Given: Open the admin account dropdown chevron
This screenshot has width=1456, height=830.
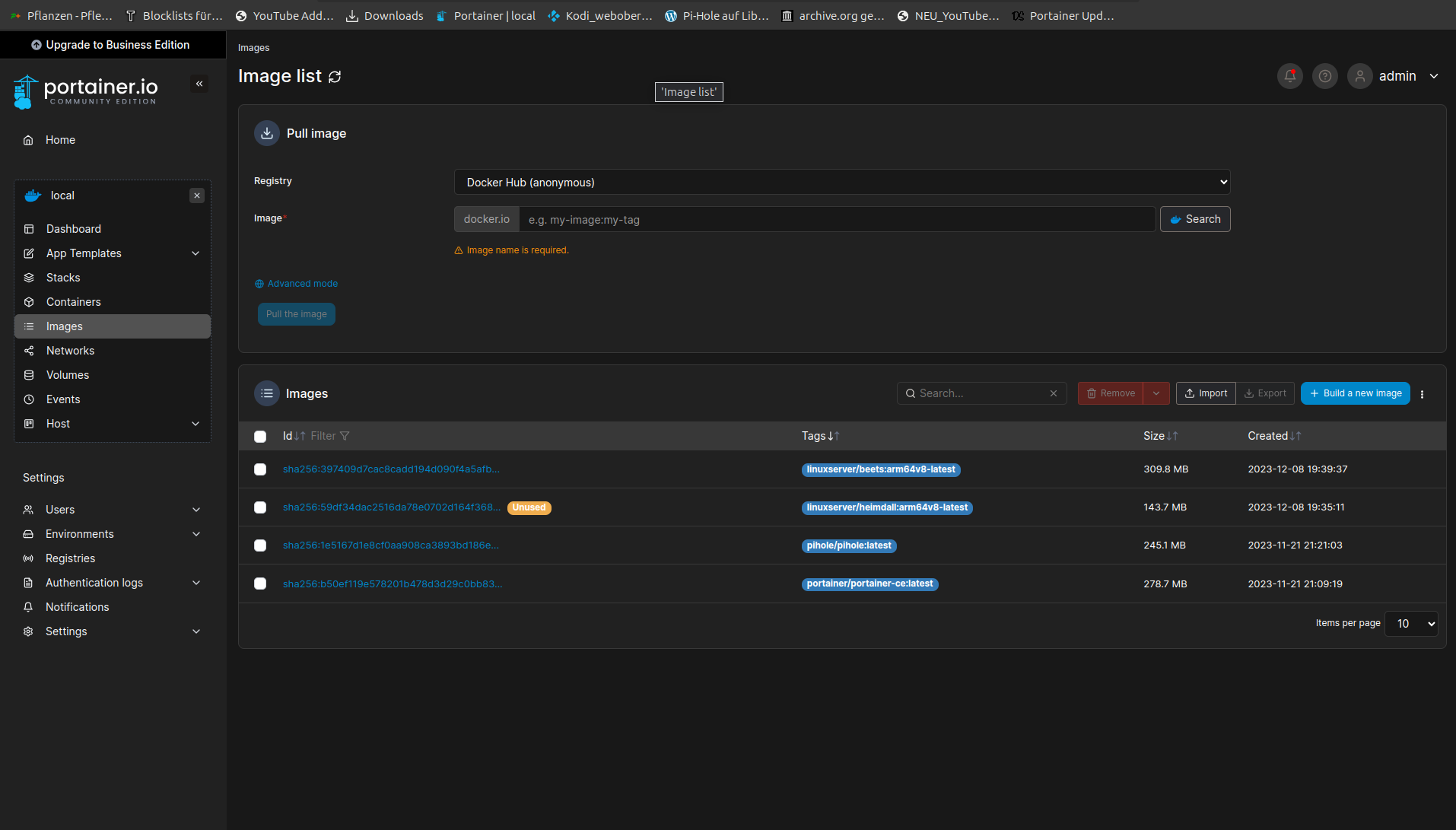Looking at the screenshot, I should pos(1434,76).
